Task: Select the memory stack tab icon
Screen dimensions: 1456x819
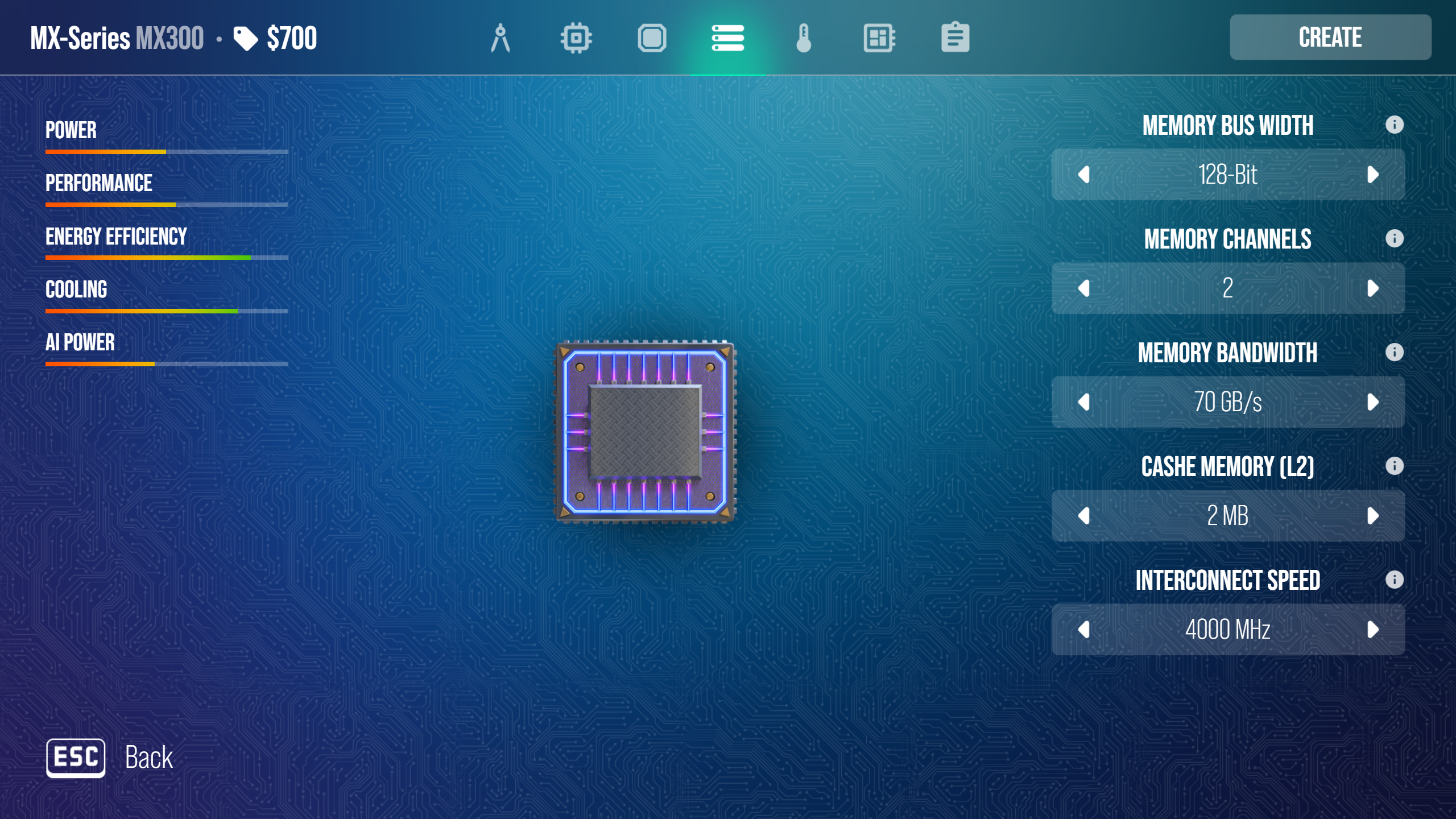Action: click(x=727, y=38)
